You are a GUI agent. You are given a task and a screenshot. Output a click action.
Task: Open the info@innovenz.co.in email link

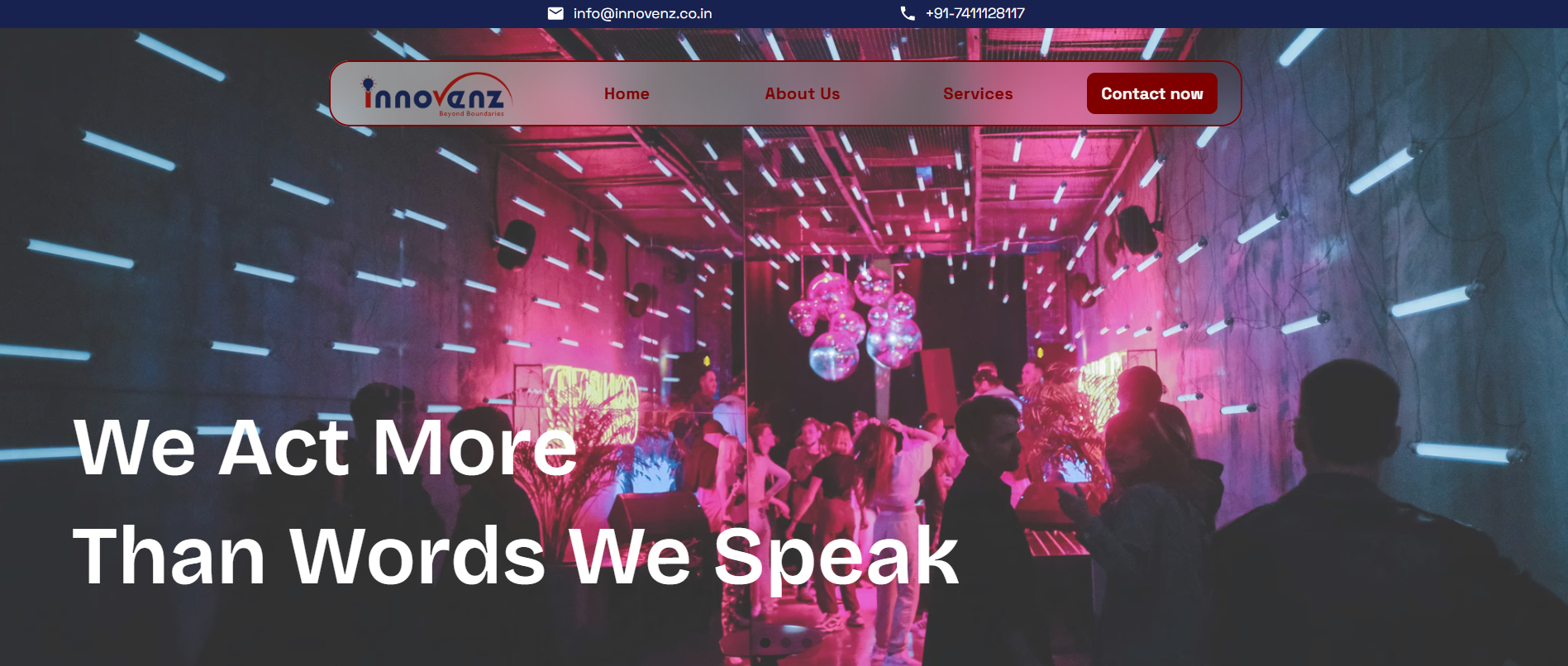point(642,13)
